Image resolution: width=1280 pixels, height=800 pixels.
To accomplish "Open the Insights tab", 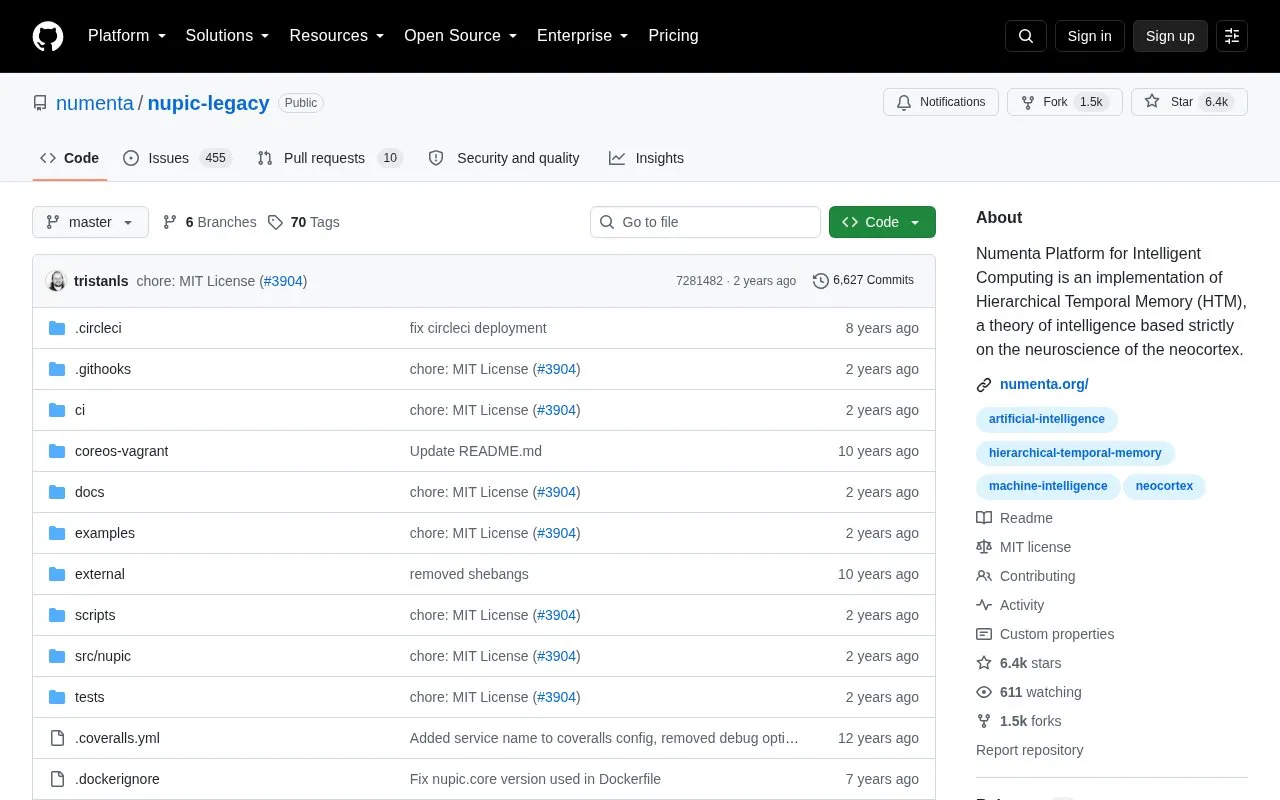I will (x=646, y=158).
